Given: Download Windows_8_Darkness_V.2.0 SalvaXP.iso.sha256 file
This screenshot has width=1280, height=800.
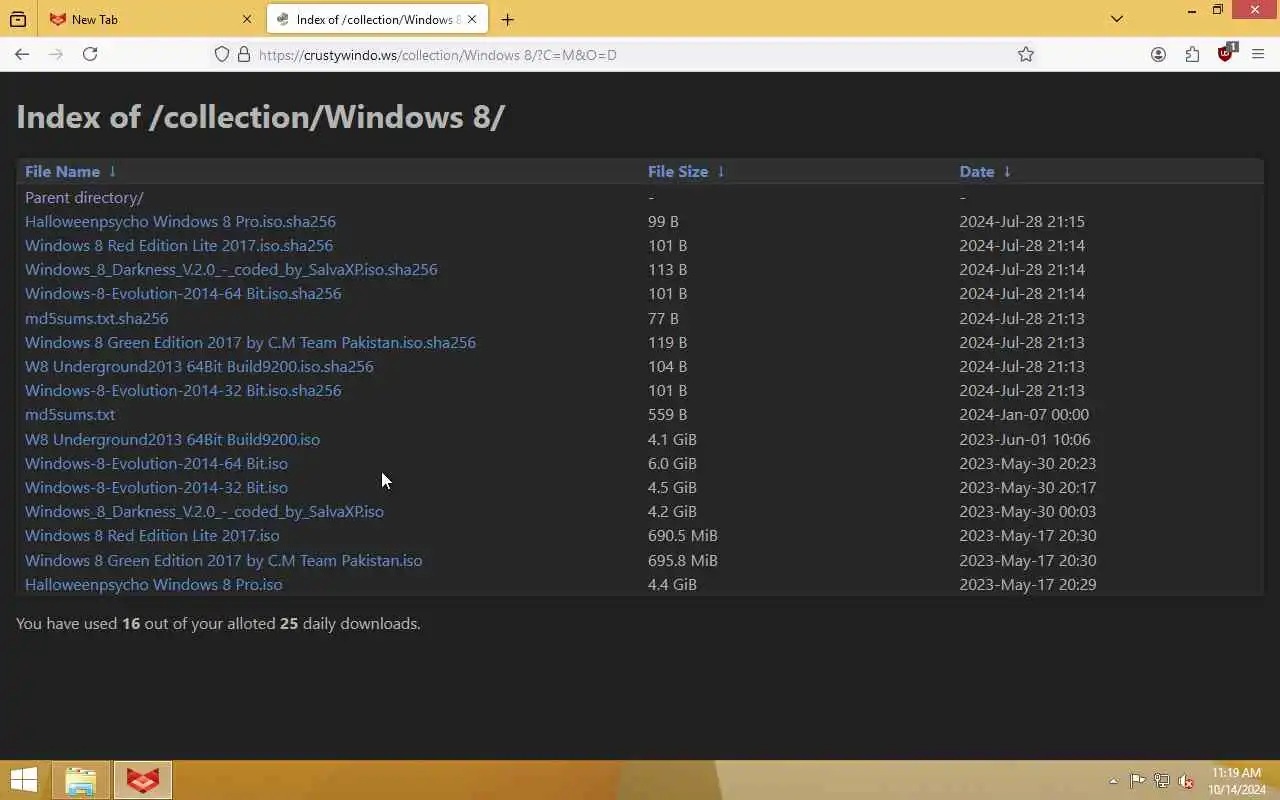Looking at the screenshot, I should coord(231,269).
